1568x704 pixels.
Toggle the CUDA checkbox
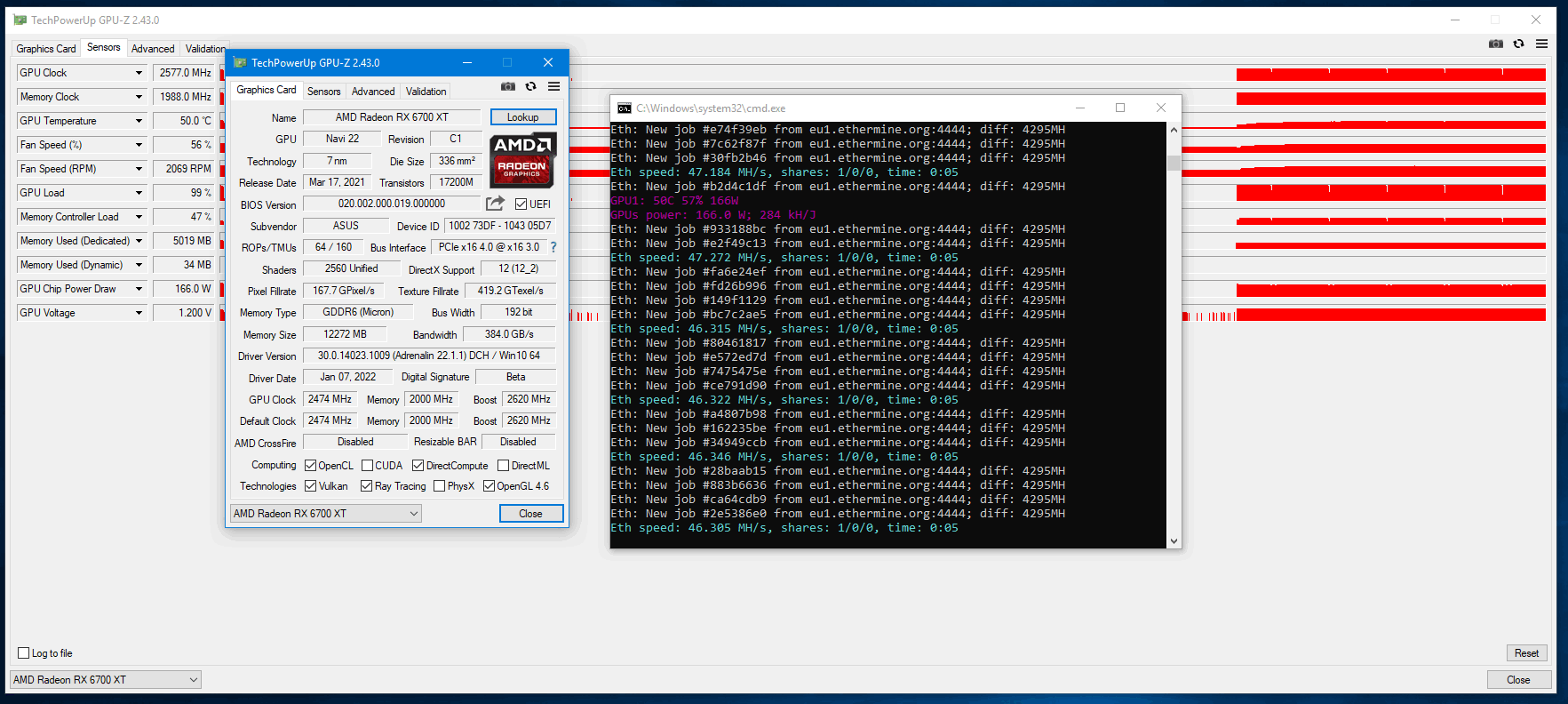pos(367,466)
